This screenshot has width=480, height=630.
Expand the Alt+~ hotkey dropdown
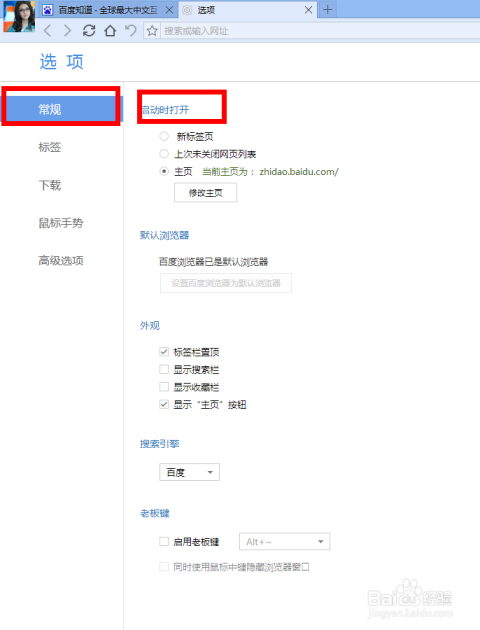pyautogui.click(x=284, y=542)
